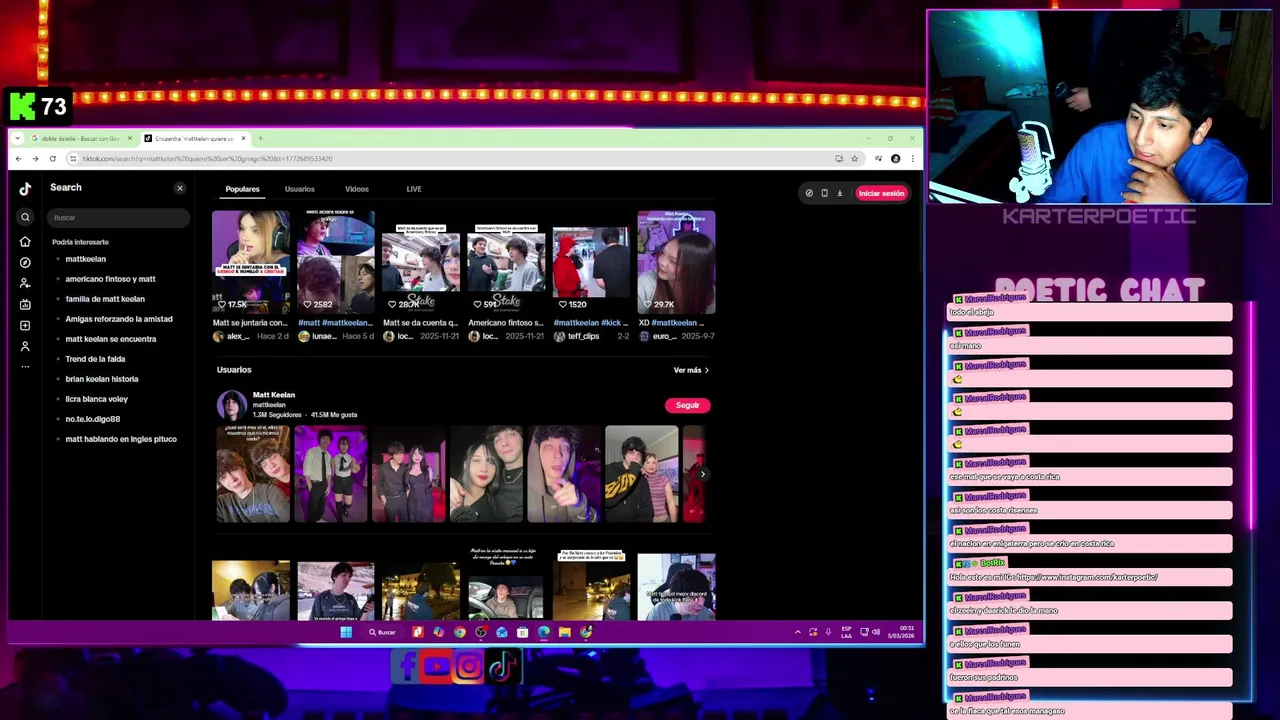Open the browser profile avatar icon
The image size is (1280, 720).
[895, 158]
